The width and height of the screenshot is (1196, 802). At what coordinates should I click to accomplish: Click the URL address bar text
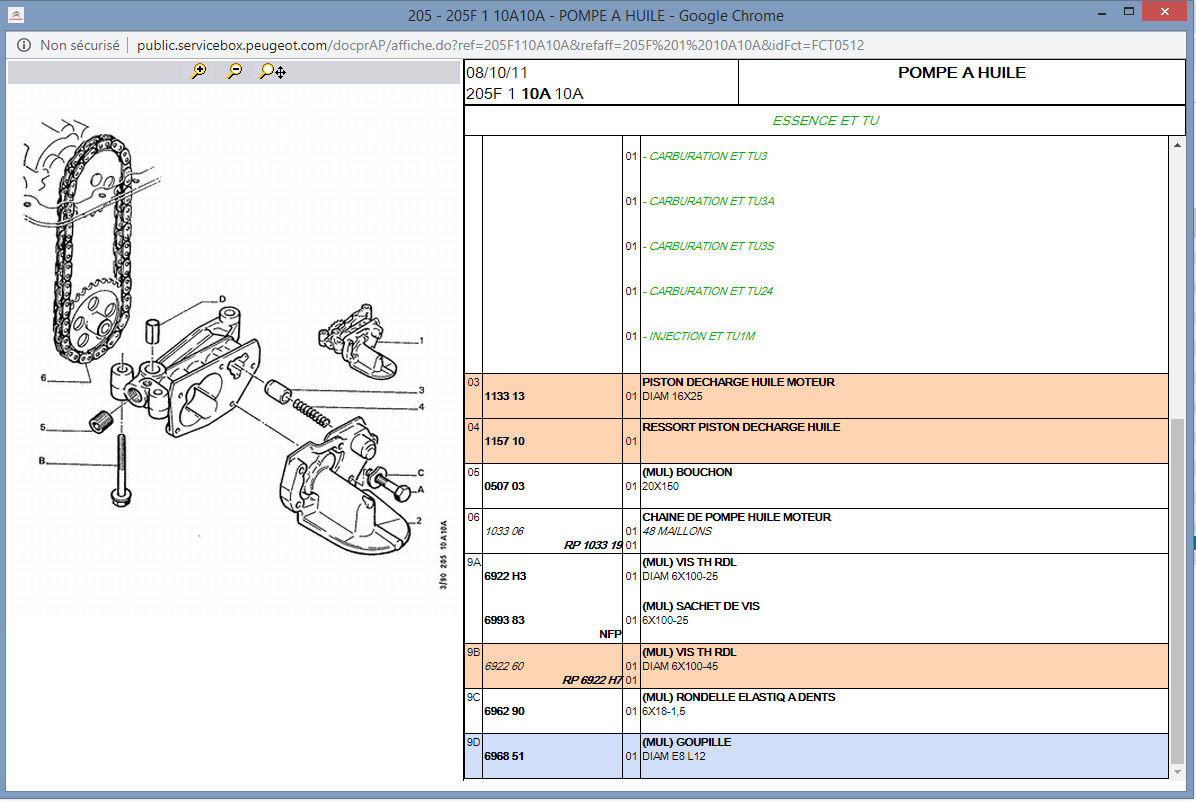500,45
